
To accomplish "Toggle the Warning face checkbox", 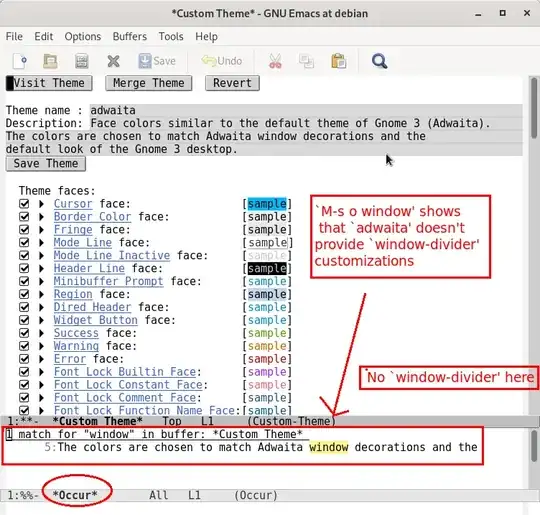I will coord(24,346).
